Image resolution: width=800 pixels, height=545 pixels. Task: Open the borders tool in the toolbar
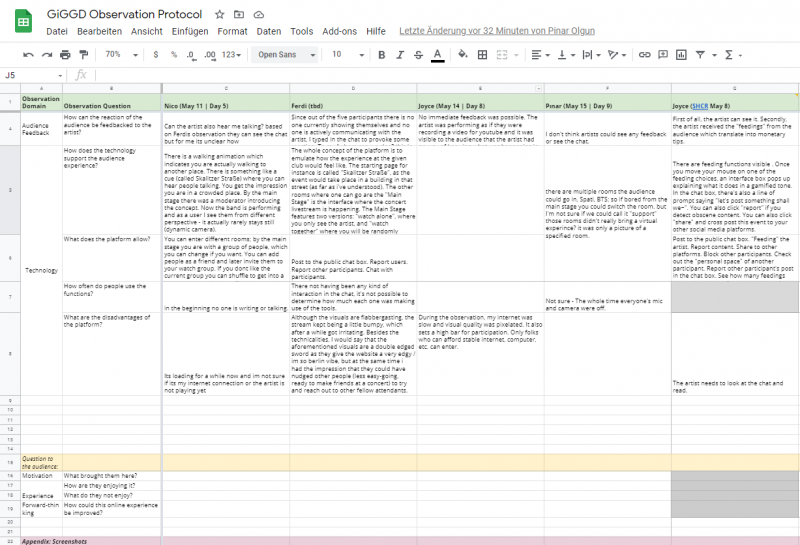[483, 54]
